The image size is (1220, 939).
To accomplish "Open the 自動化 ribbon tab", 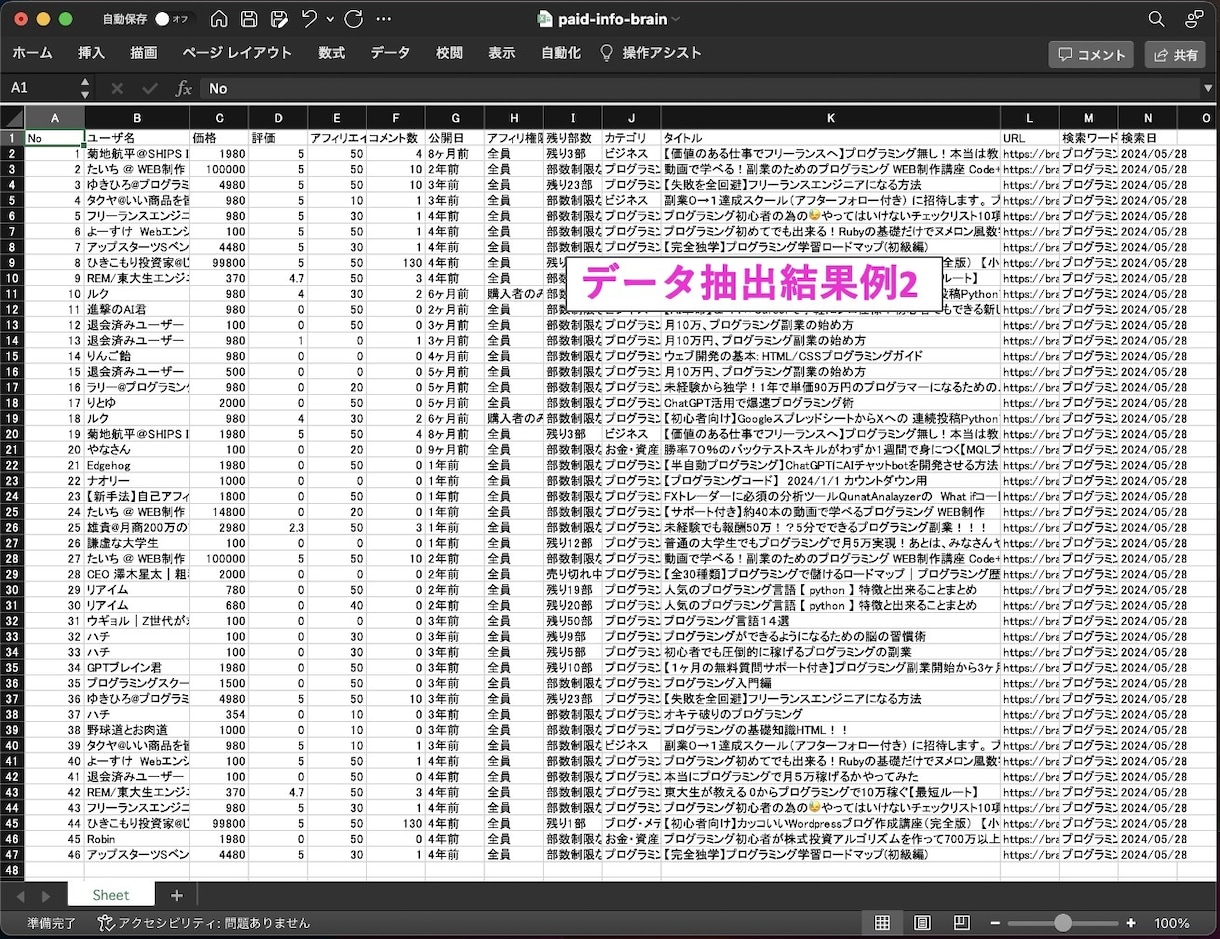I will tap(560, 53).
